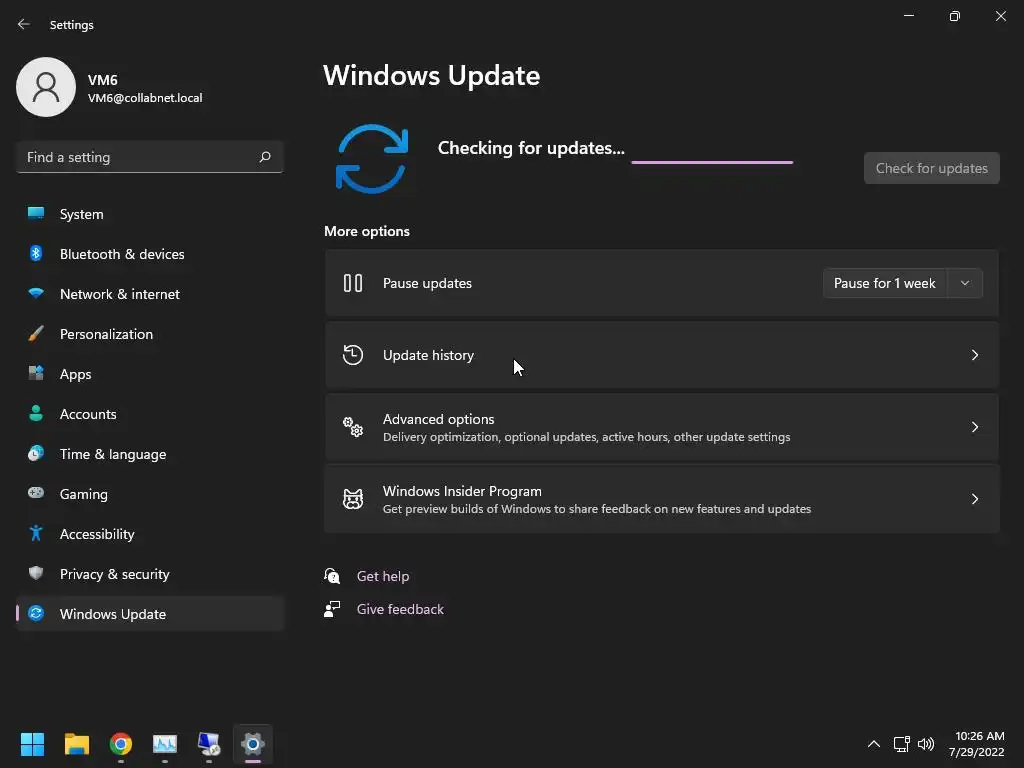Navigate to Personalization settings
Image resolution: width=1024 pixels, height=768 pixels.
pos(150,334)
